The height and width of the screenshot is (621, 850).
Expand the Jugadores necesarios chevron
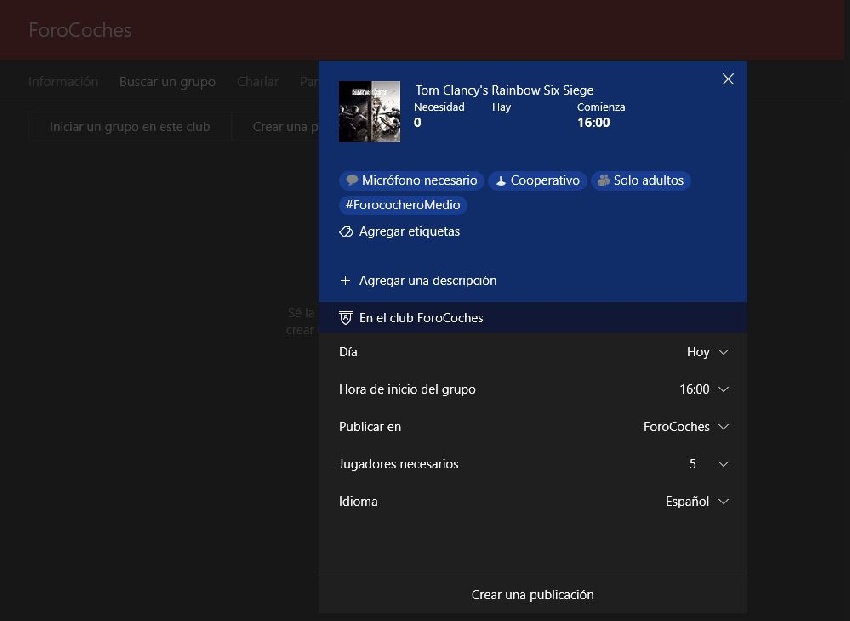coord(723,464)
